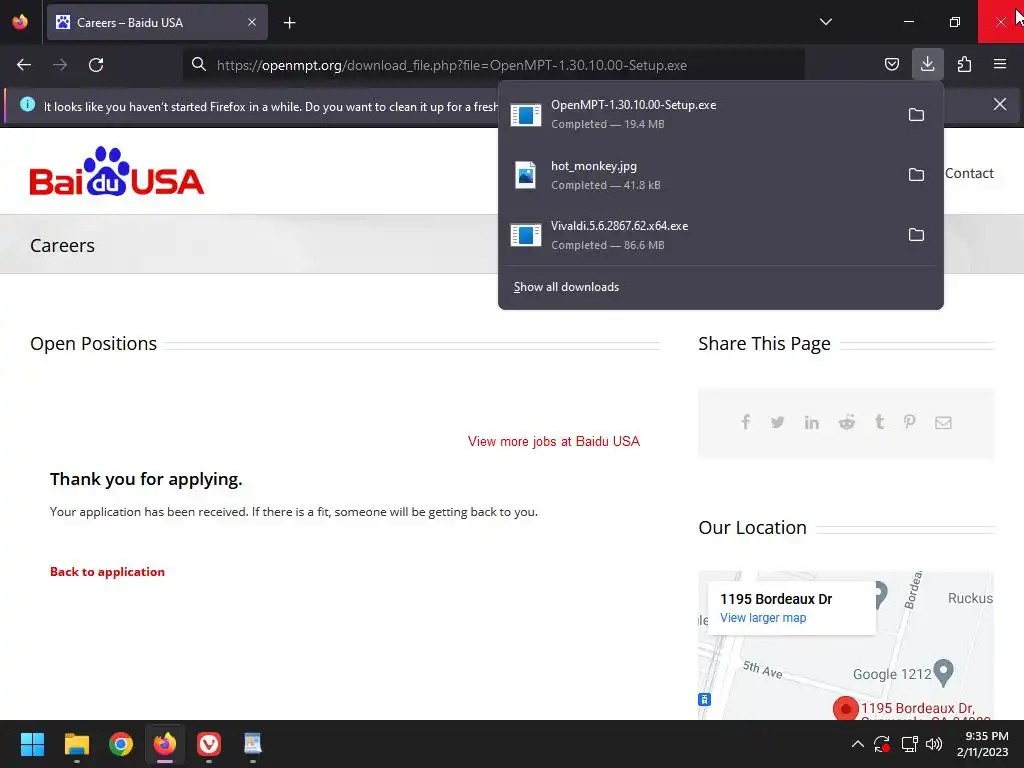Reload the current page
This screenshot has width=1024, height=768.
(x=96, y=65)
